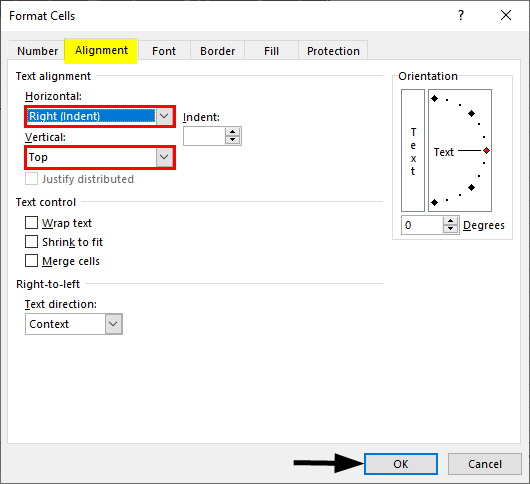Check the Merge cells option

31,261
